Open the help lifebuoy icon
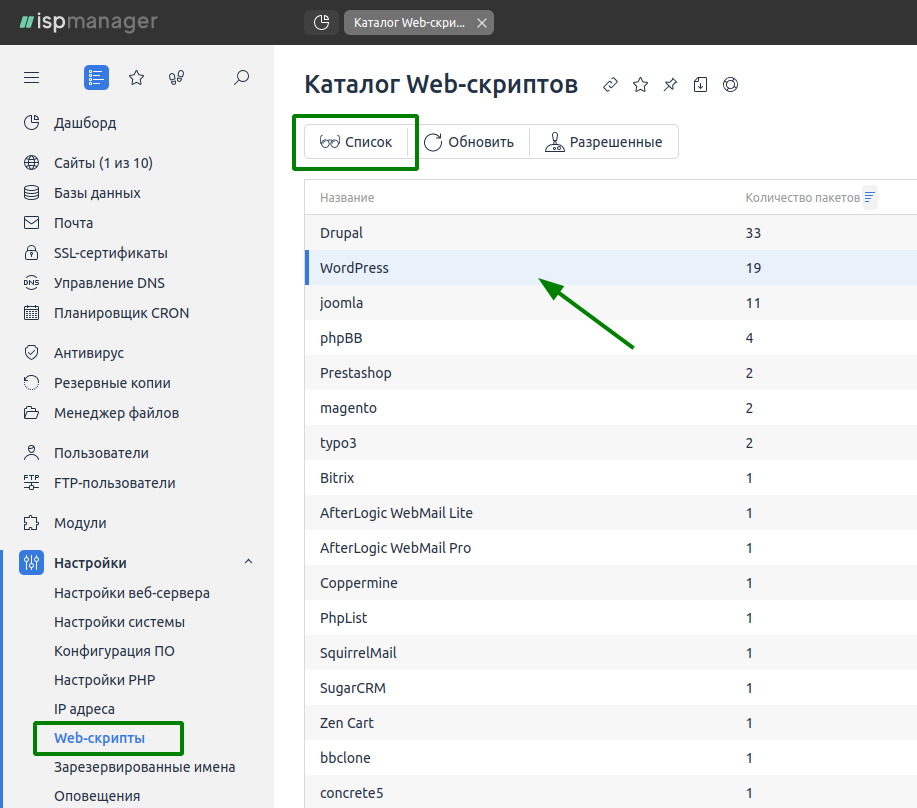 tap(730, 85)
